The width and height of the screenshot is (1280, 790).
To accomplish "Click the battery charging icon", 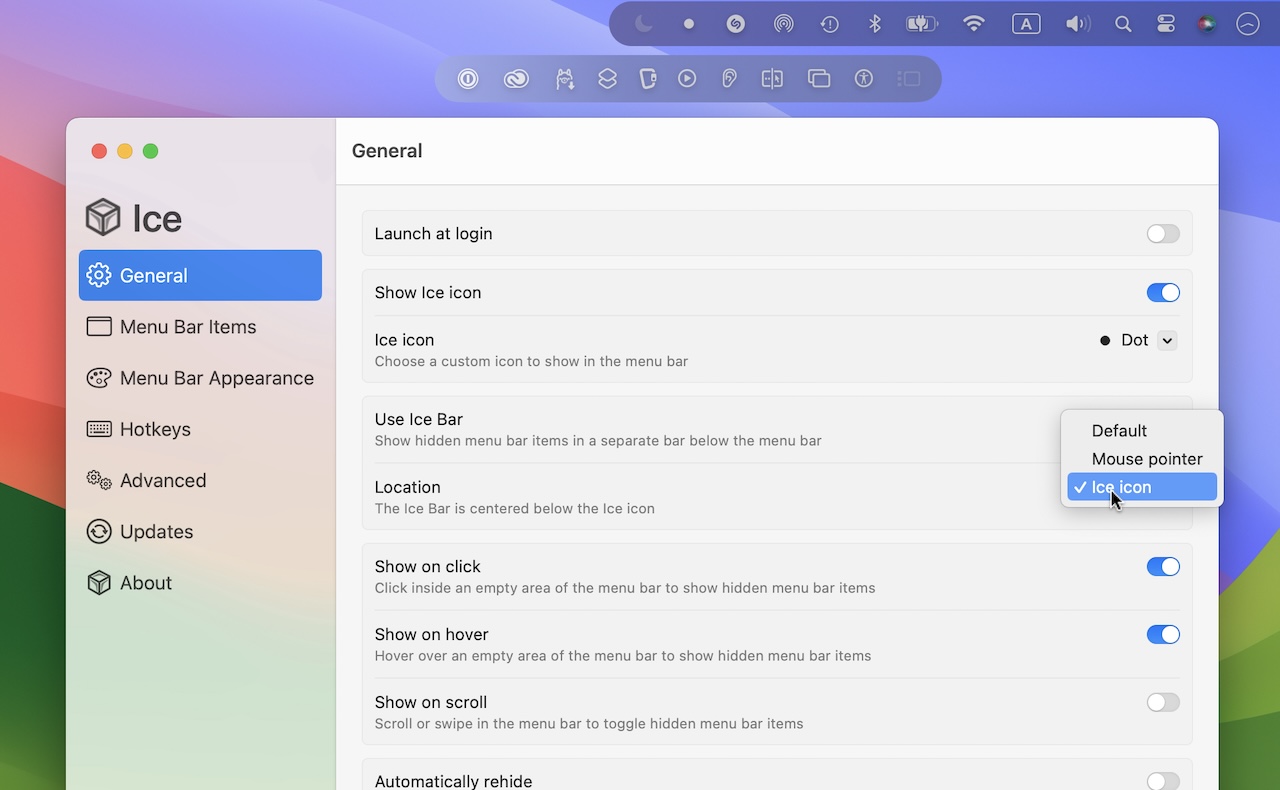I will (922, 24).
